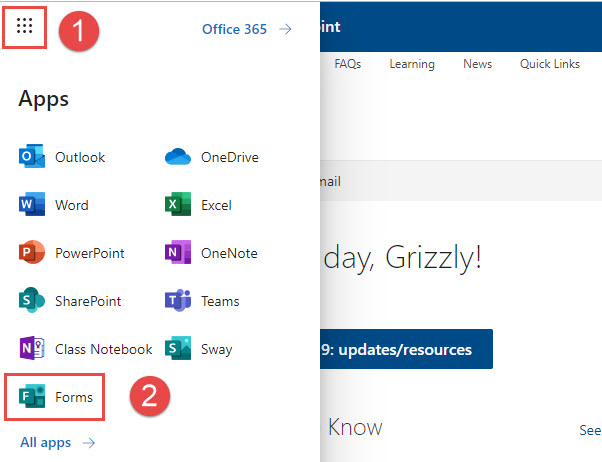Go to the Learning tab
The width and height of the screenshot is (602, 462).
tap(412, 64)
